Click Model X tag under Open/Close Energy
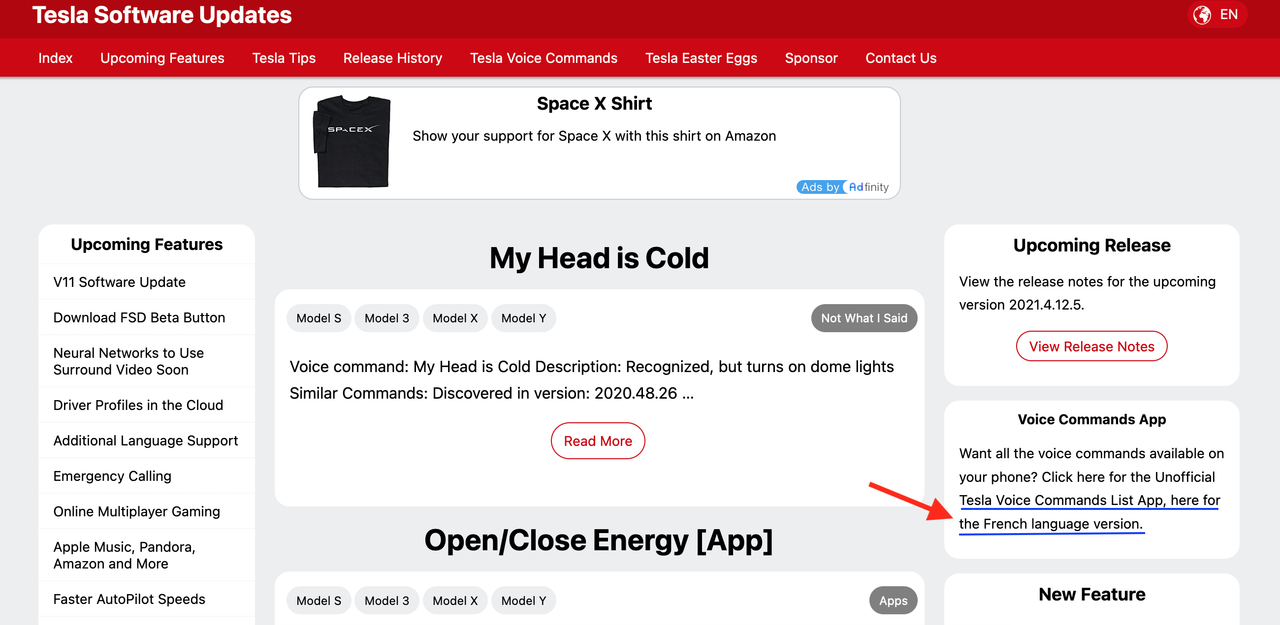1280x625 pixels. click(455, 600)
